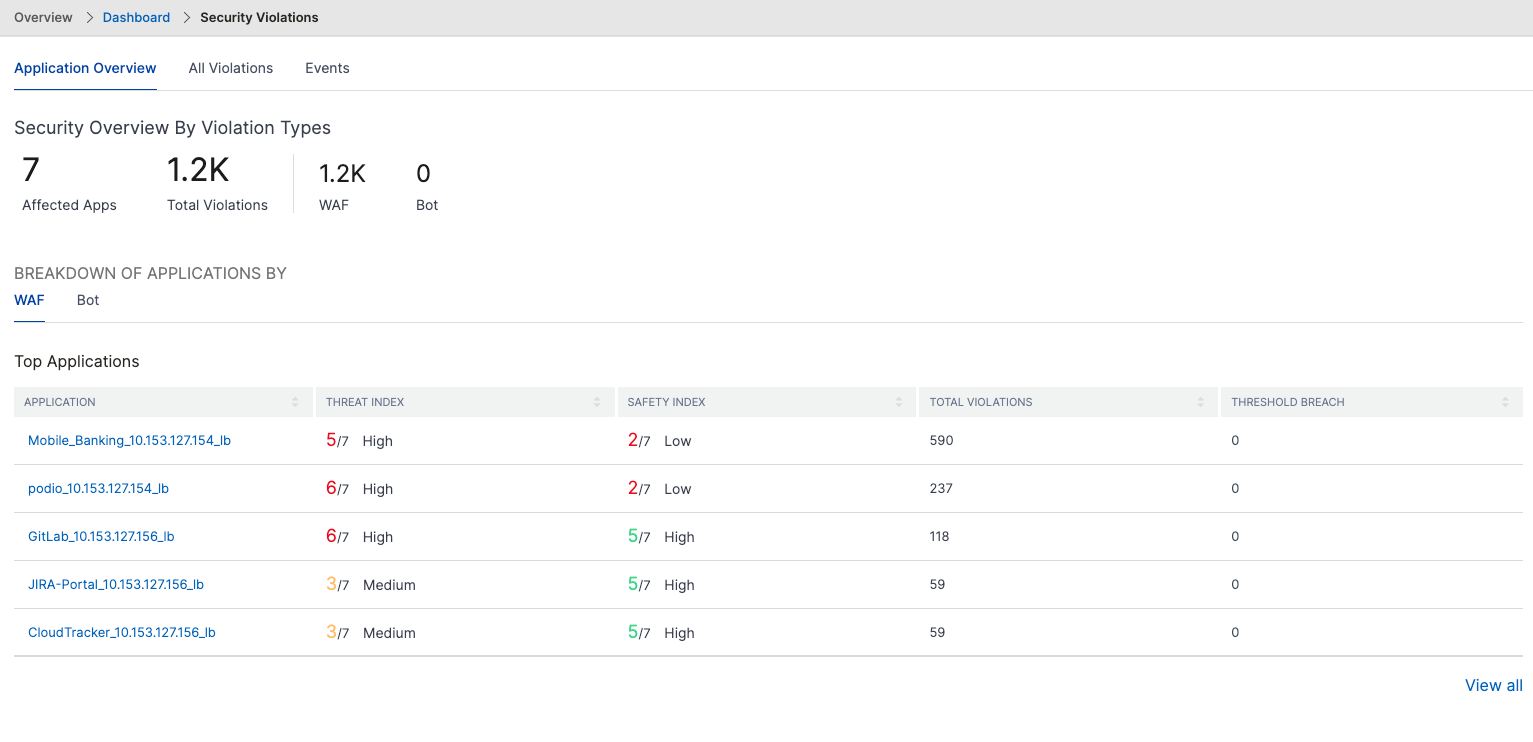This screenshot has height=742, width=1533.
Task: Click CloudTracker safety index 5/7 High
Action: click(x=661, y=632)
